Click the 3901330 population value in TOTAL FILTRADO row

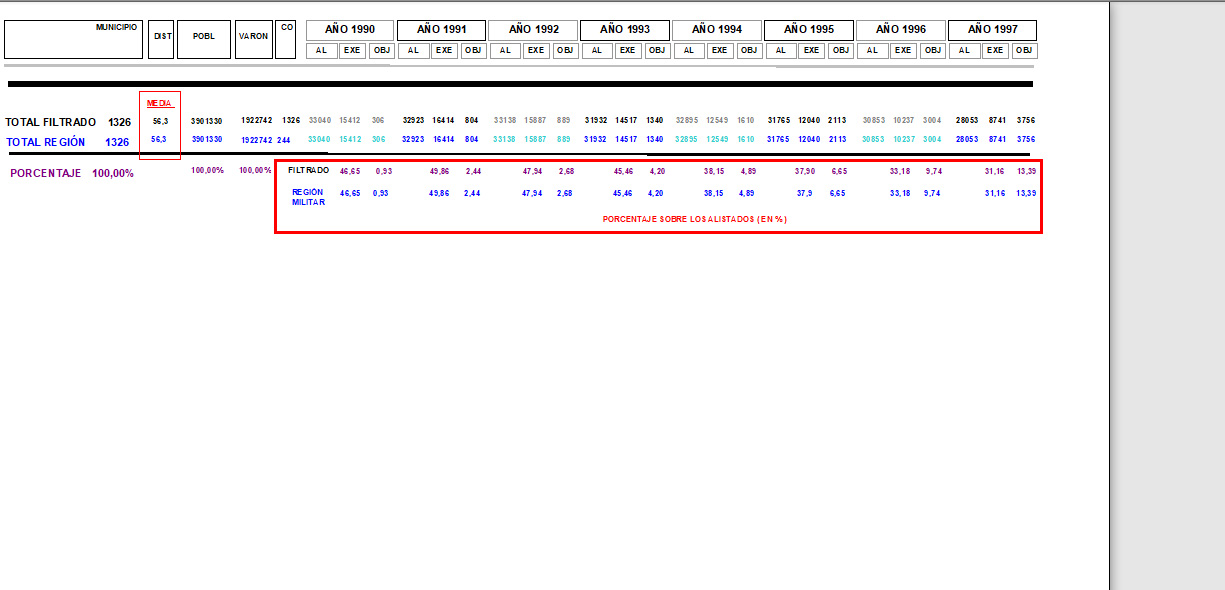(206, 120)
